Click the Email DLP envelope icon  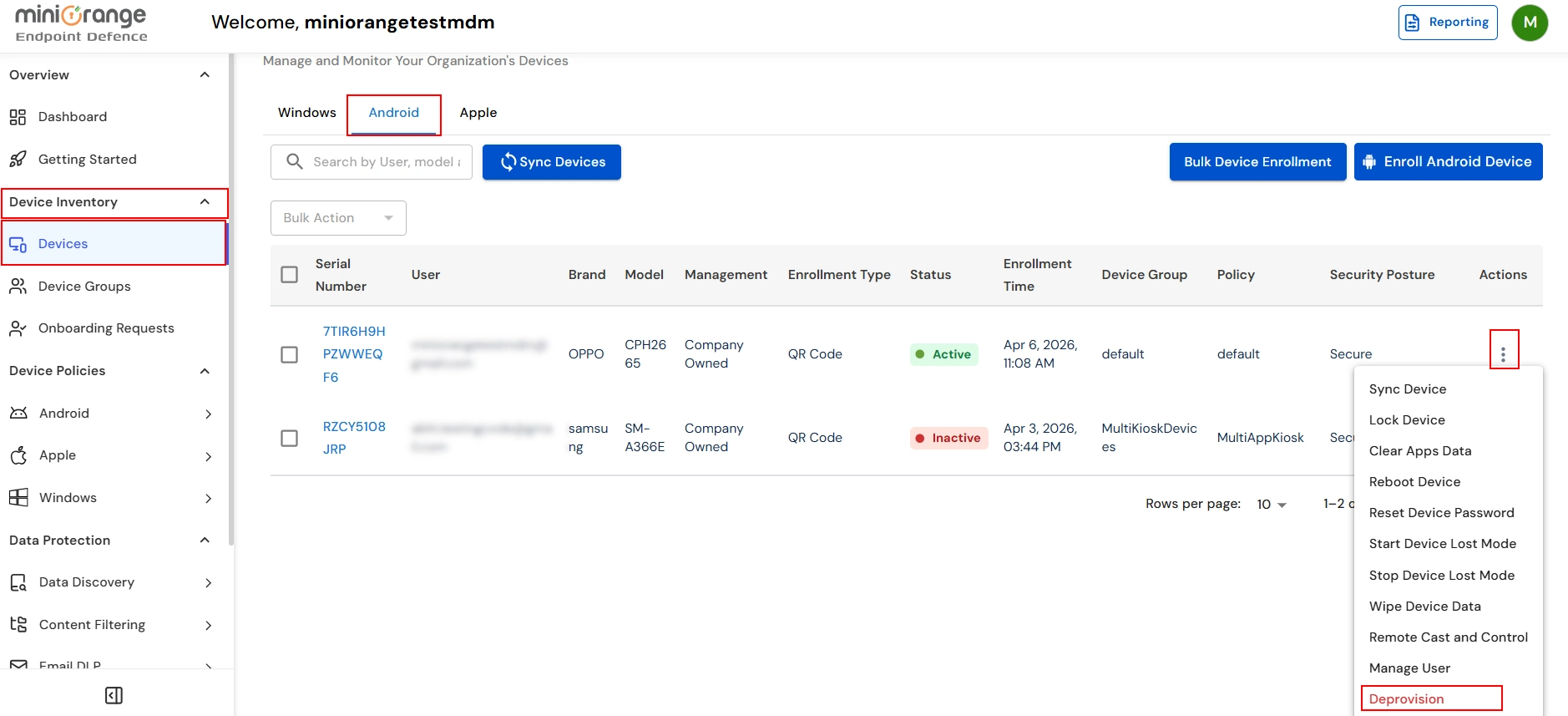click(18, 666)
